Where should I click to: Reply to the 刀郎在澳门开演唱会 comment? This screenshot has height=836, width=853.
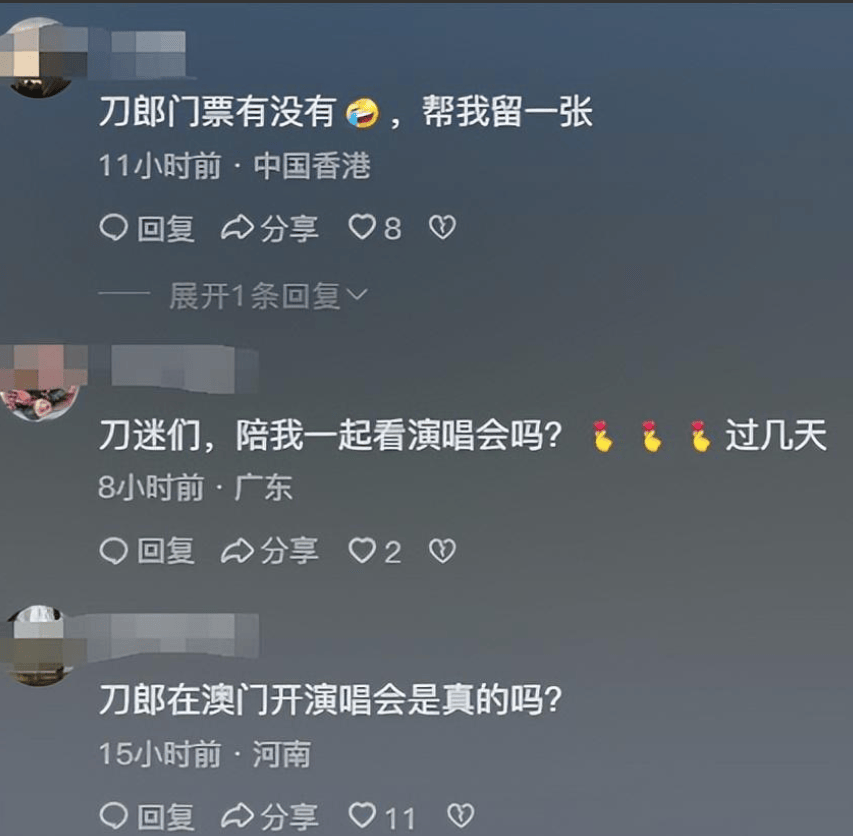click(147, 816)
